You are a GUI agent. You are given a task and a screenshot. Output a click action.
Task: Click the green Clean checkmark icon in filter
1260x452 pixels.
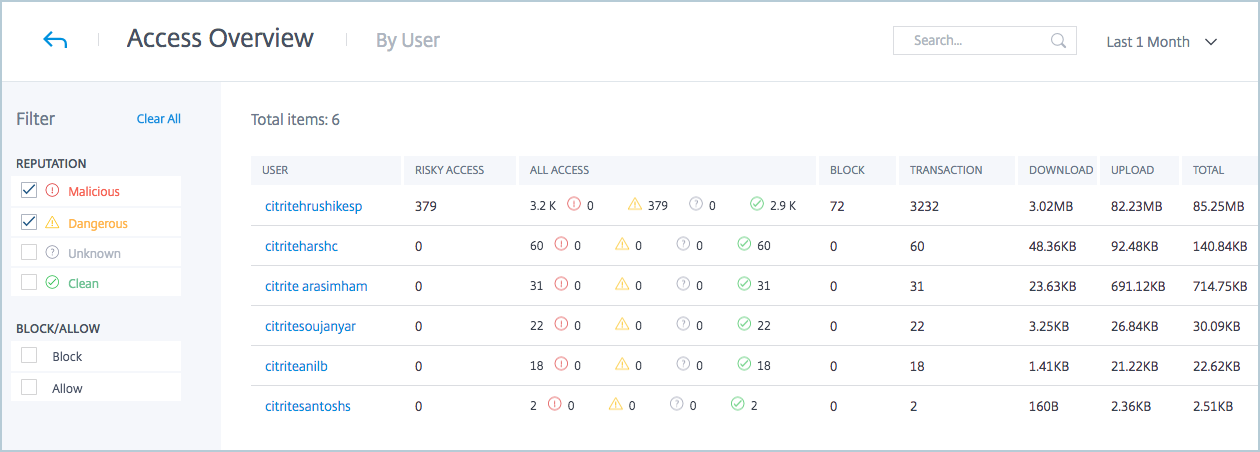click(53, 283)
